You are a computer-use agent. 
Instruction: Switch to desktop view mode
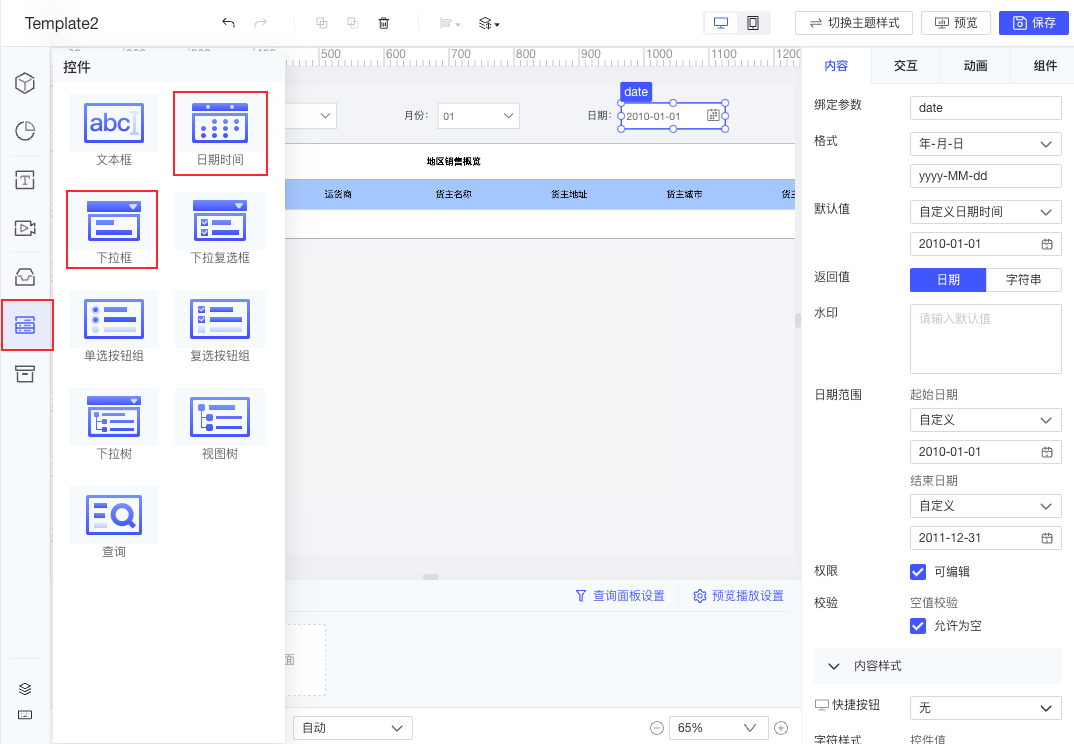click(721, 23)
